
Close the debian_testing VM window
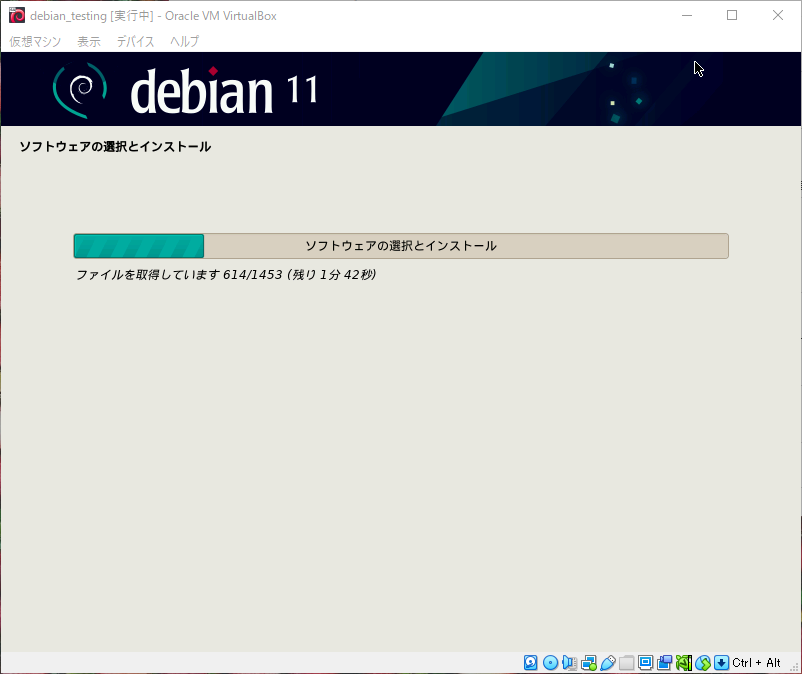pyautogui.click(x=777, y=15)
